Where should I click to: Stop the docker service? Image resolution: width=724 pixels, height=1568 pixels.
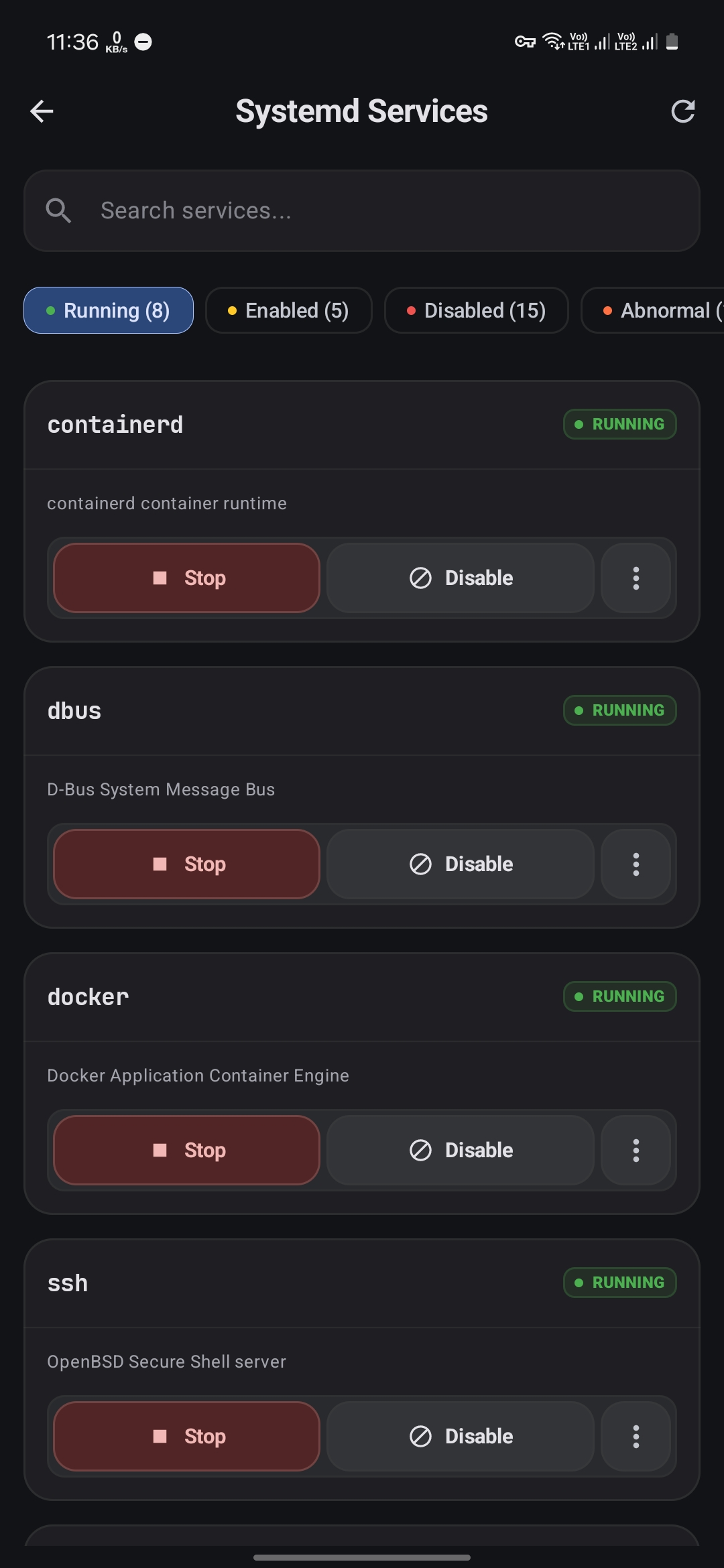tap(186, 1150)
